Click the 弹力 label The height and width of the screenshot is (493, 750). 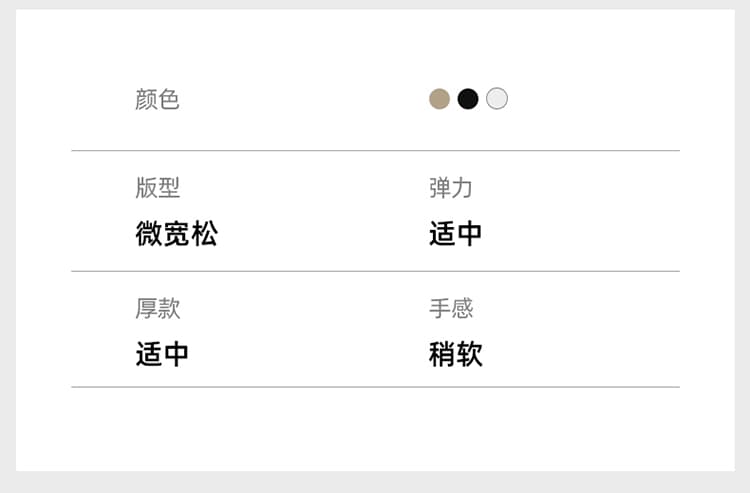[x=451, y=187]
